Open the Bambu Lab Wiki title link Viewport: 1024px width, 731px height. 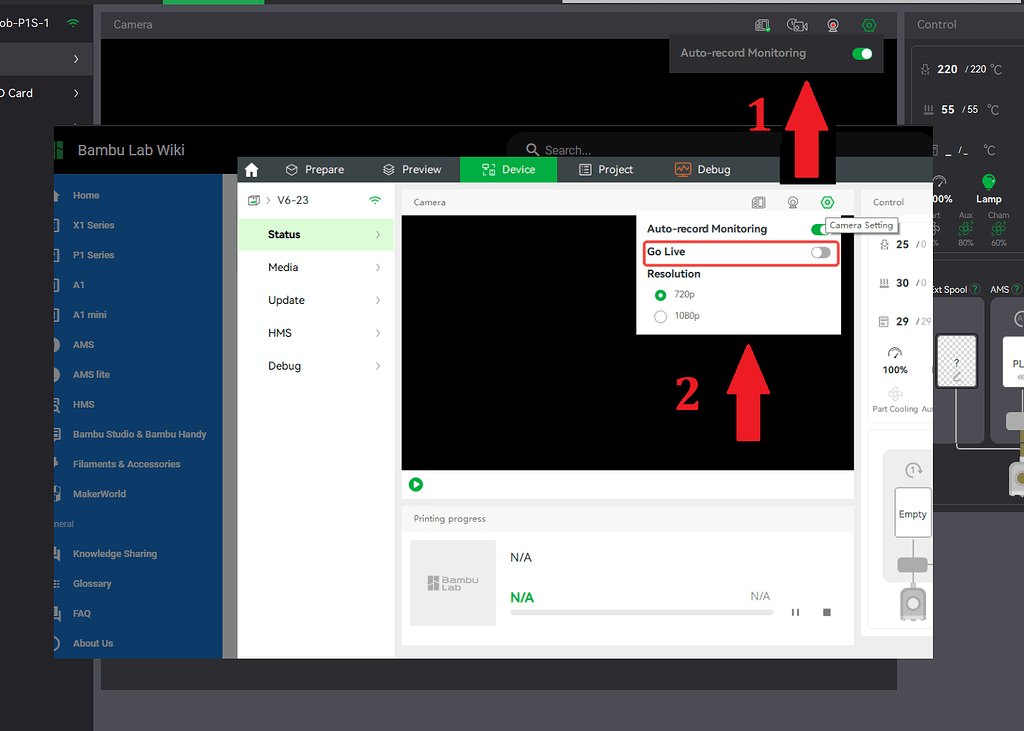coord(131,150)
